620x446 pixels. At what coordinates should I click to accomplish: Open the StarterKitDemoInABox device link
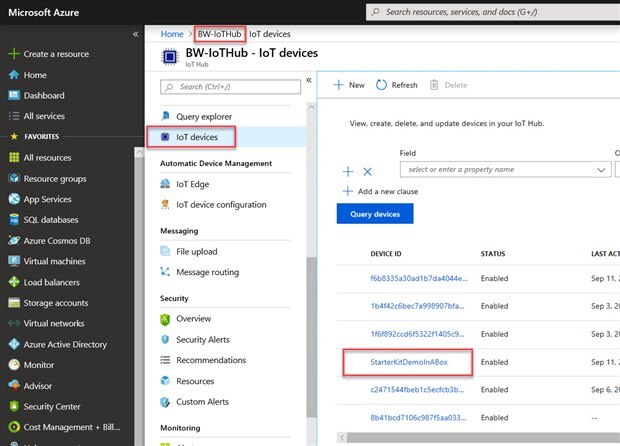click(x=409, y=362)
